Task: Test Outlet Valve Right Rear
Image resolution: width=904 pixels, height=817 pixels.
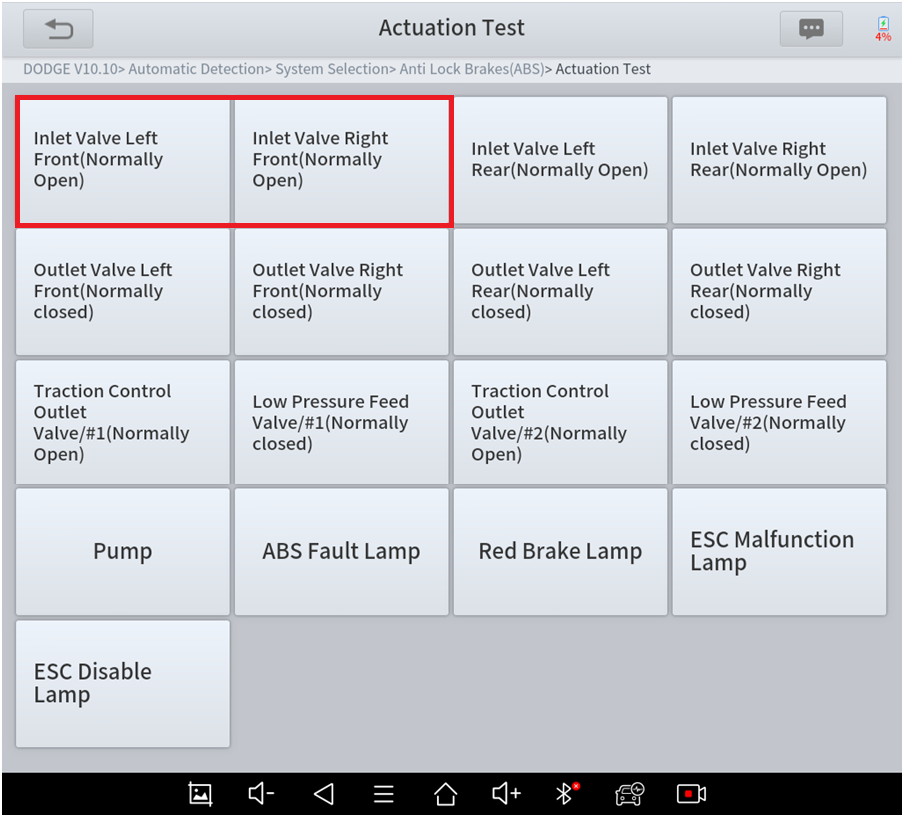Action: click(779, 292)
